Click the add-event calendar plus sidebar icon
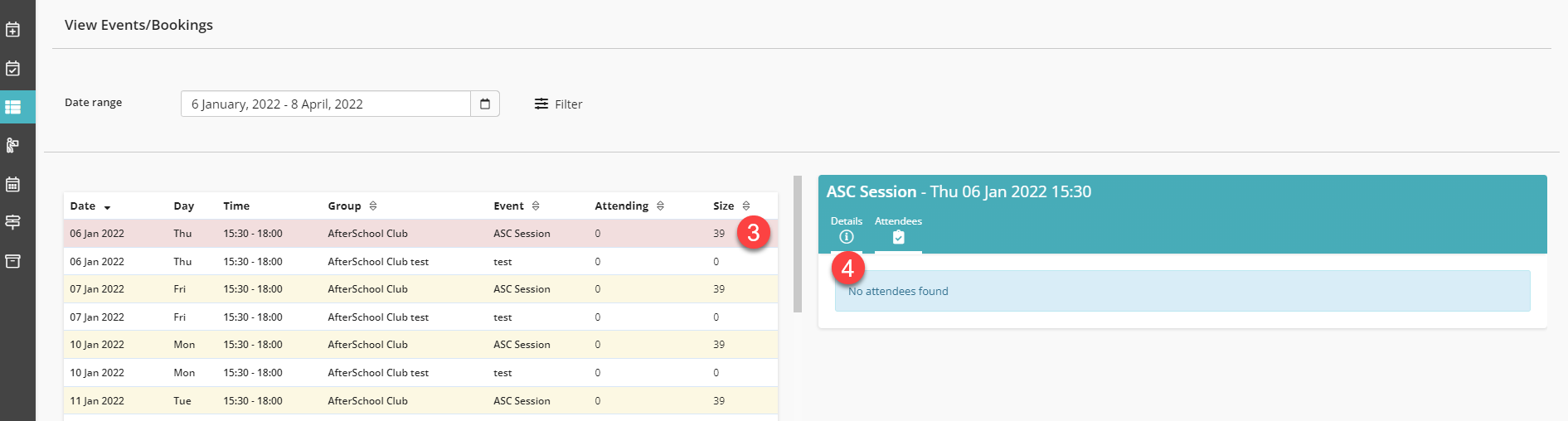The height and width of the screenshot is (421, 1568). point(12,30)
